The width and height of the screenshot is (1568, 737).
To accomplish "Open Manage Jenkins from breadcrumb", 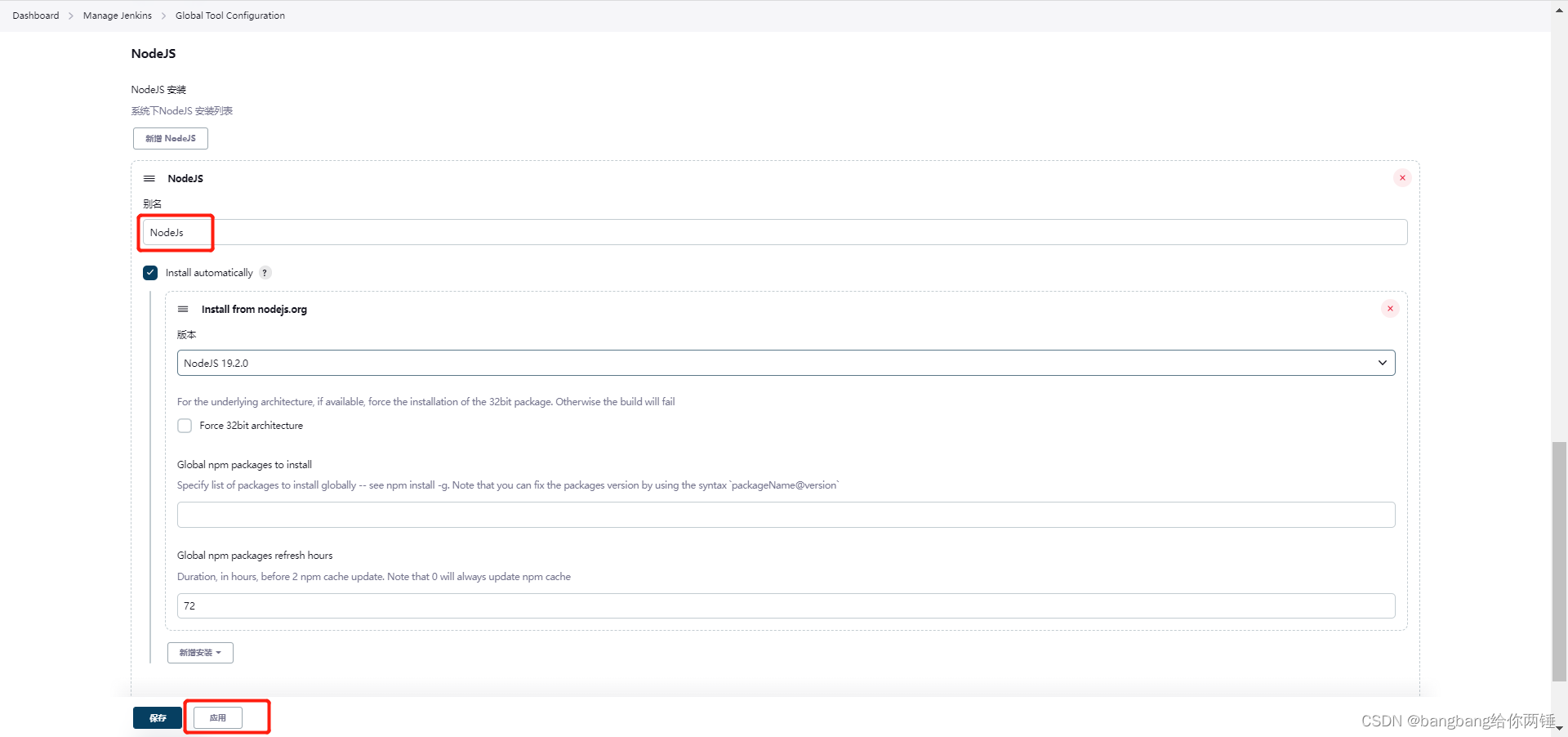I will [117, 15].
